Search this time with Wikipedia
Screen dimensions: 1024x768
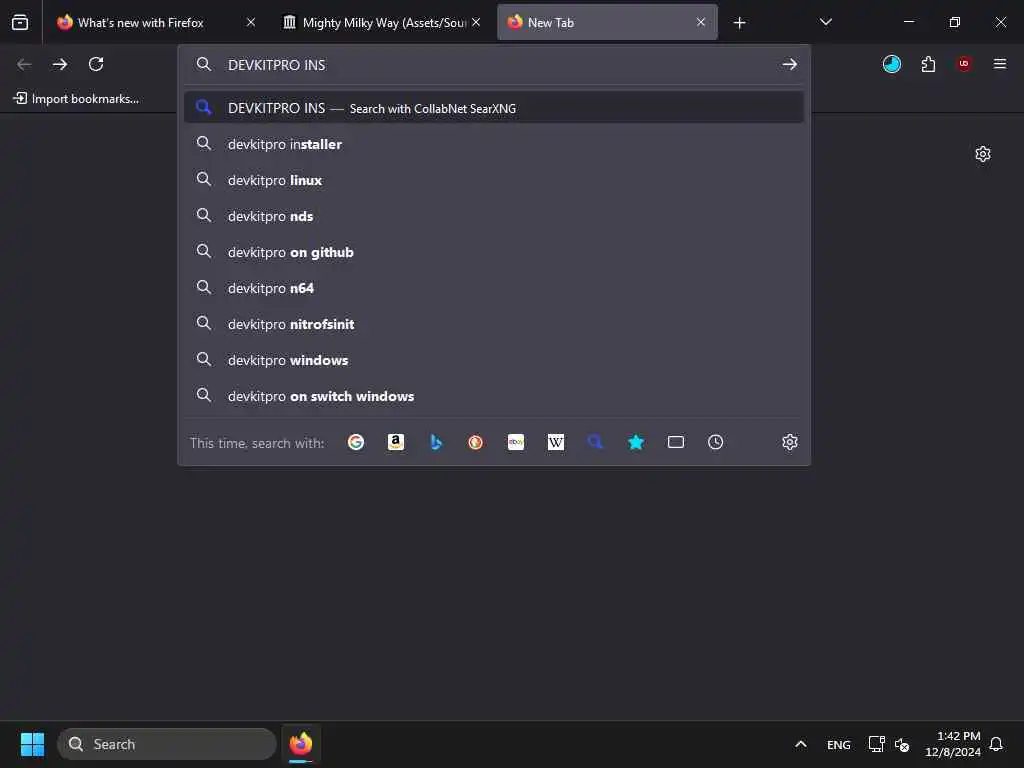pos(556,442)
